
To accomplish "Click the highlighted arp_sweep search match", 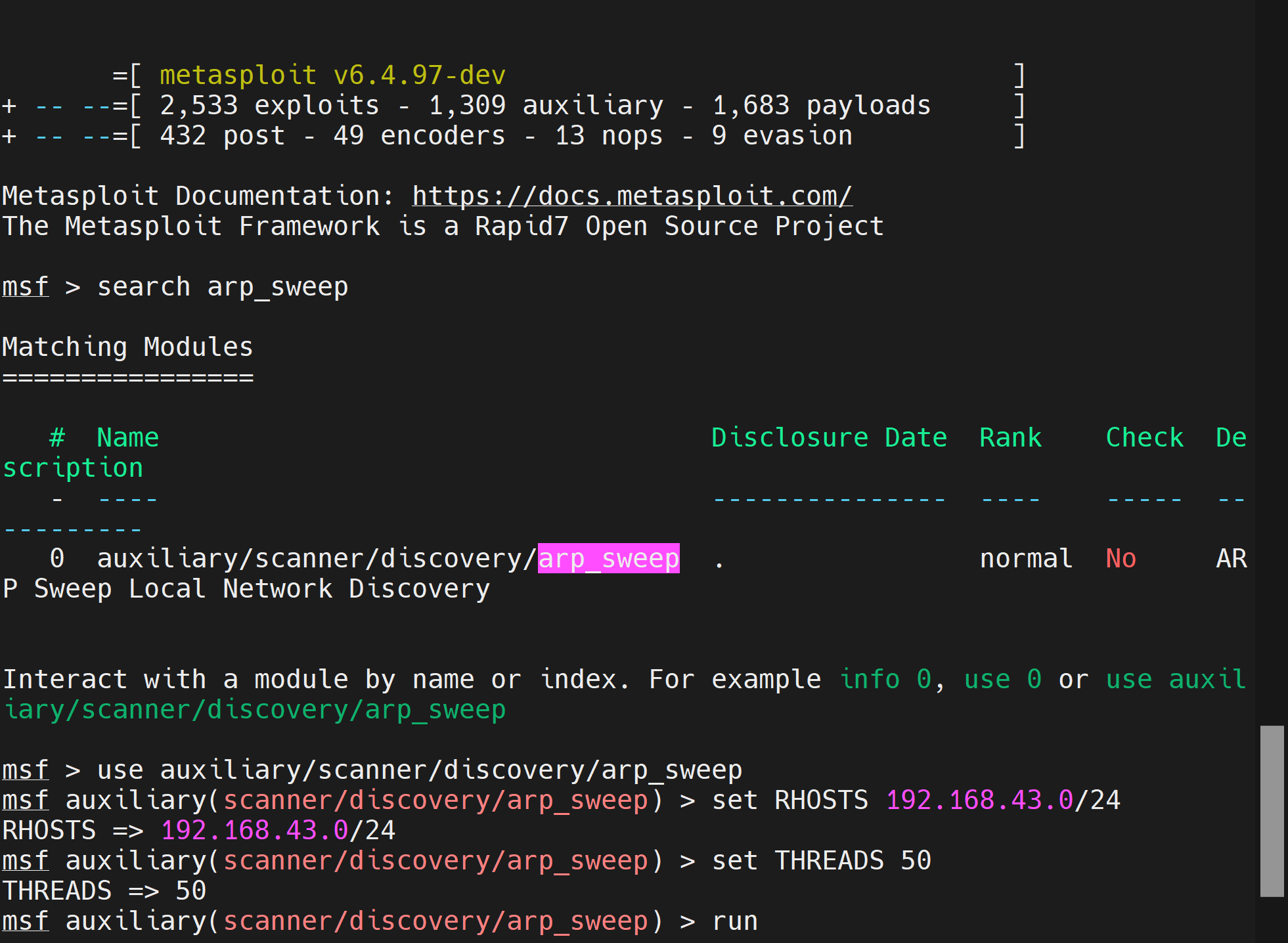I will 608,559.
